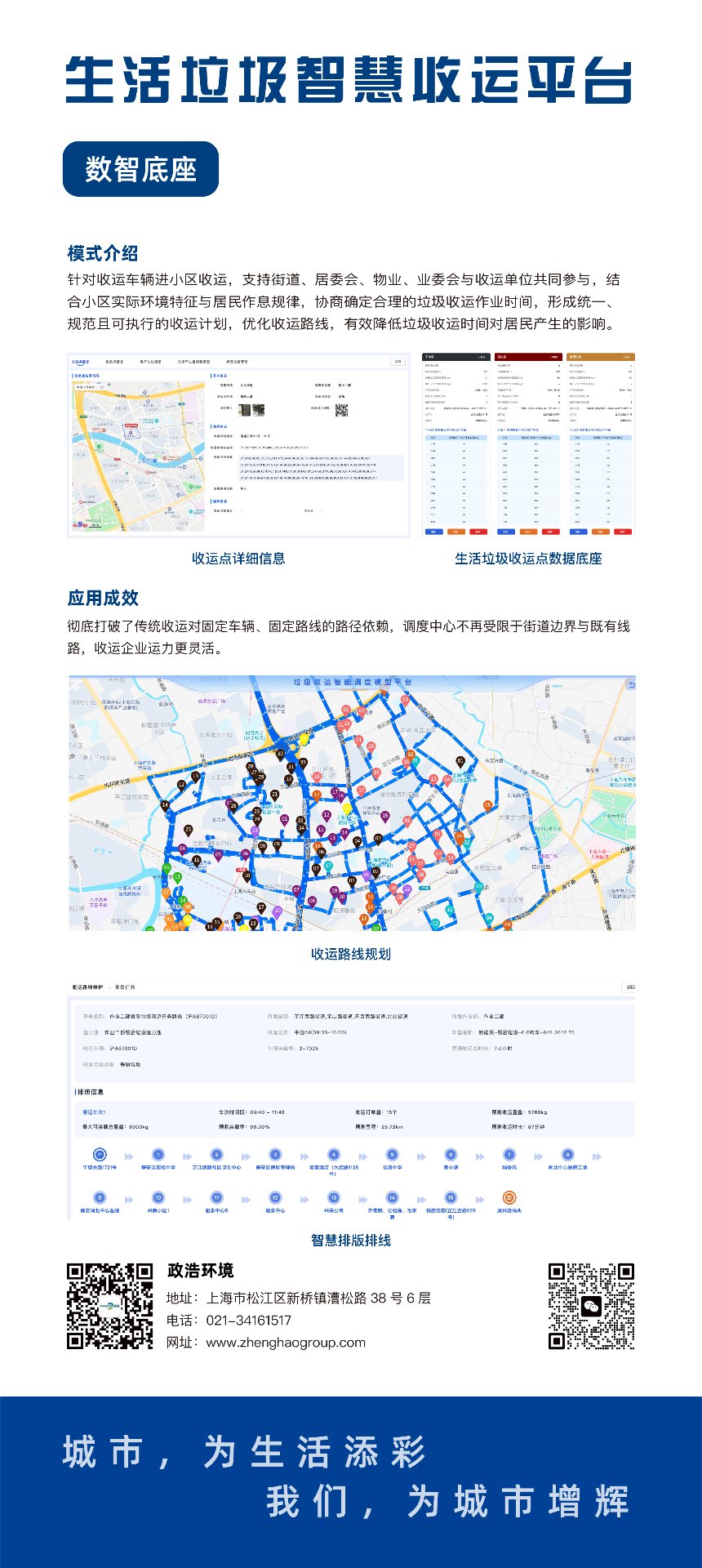The image size is (702, 1568).
Task: Click the 排班信息 heading
Action: pos(90,1092)
